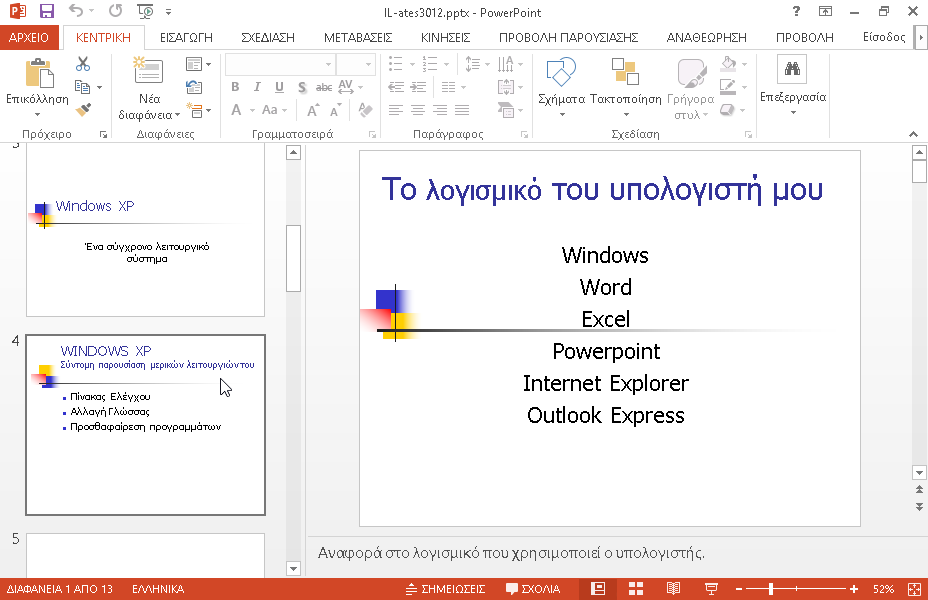Open the columns dropdown
928x600 pixels.
click(x=454, y=87)
